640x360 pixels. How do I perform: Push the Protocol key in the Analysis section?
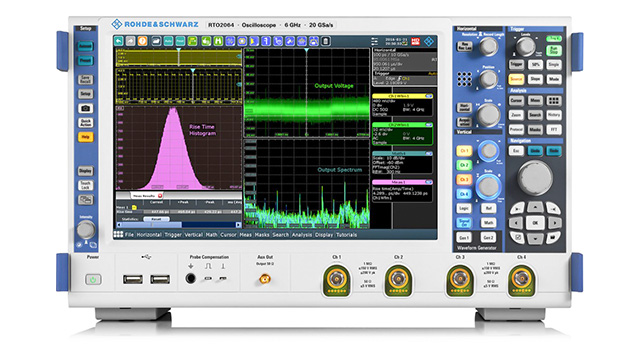tap(516, 129)
